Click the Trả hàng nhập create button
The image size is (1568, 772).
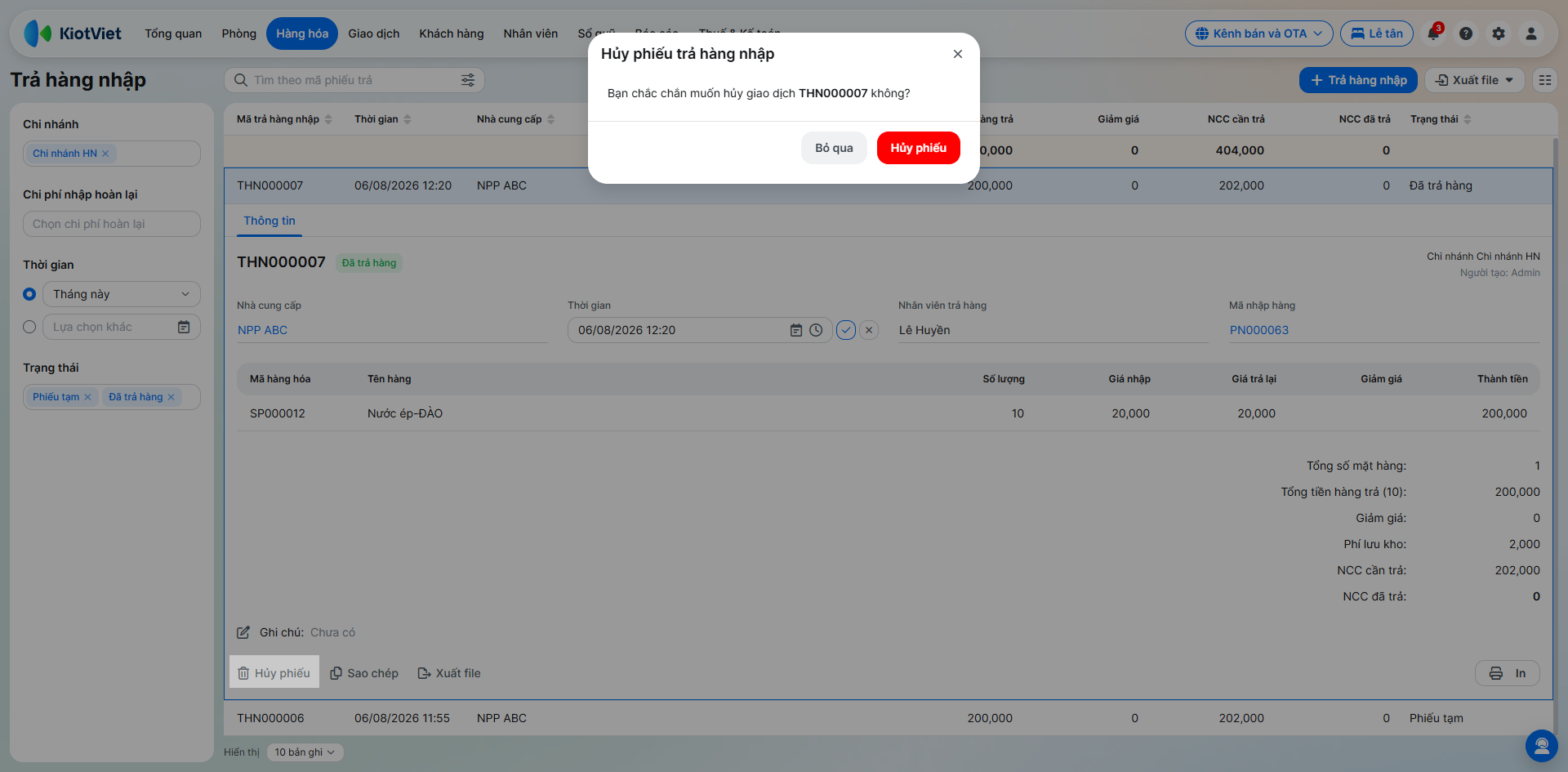[1358, 80]
